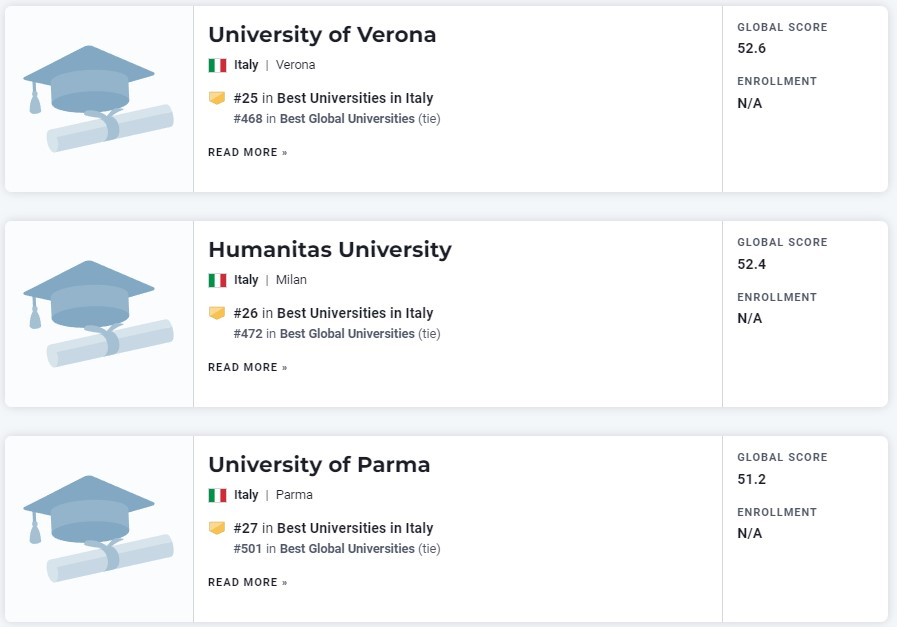The width and height of the screenshot is (897, 627).
Task: Open the University of Verona title link
Action: (x=322, y=35)
